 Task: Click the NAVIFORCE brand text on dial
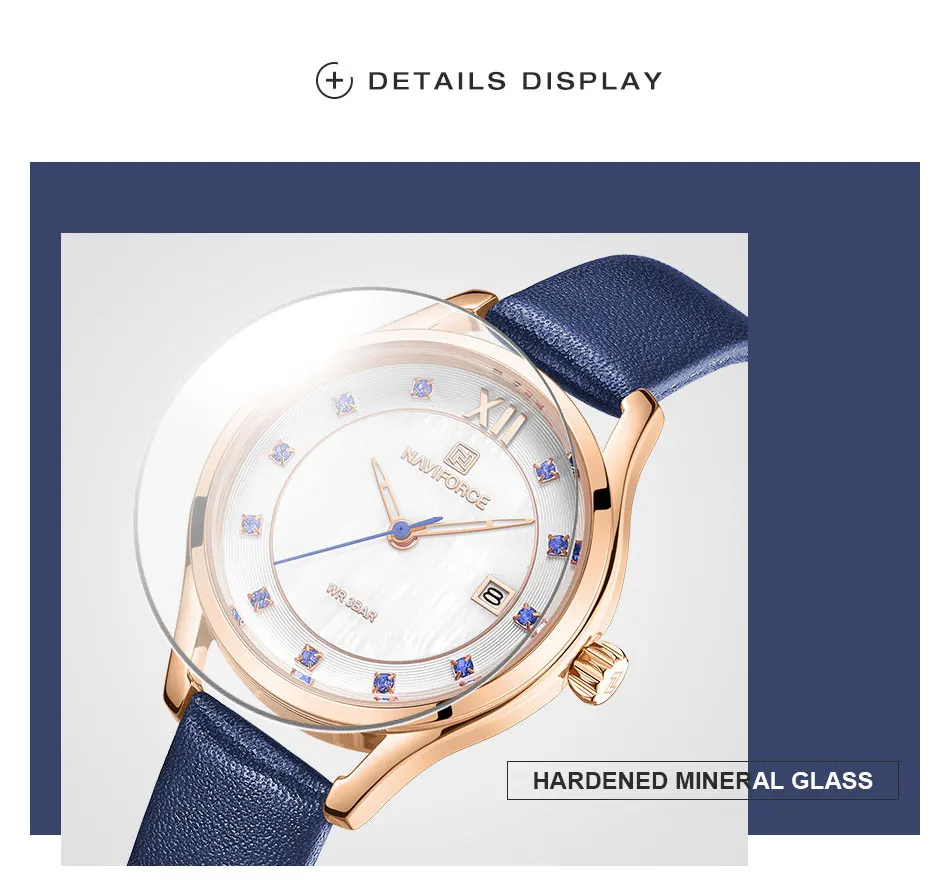pos(445,479)
